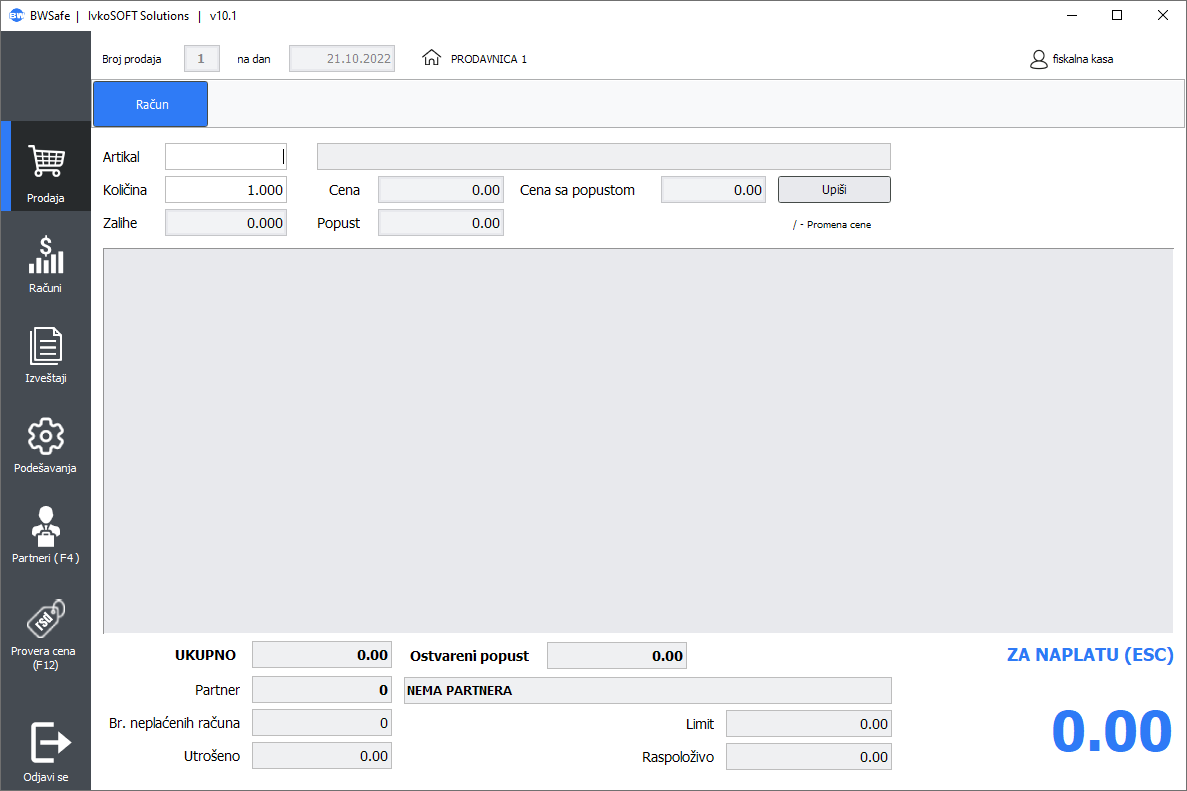The width and height of the screenshot is (1187, 791).
Task: Click the Partner number field
Action: (x=321, y=690)
